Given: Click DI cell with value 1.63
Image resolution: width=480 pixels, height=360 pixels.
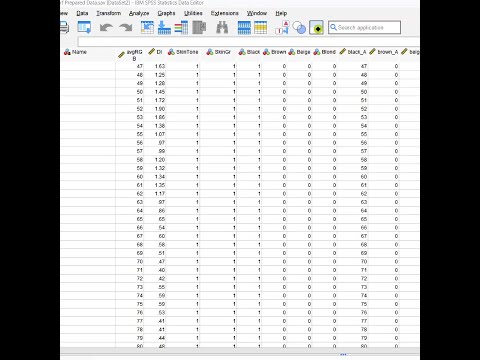Looking at the screenshot, I should pos(156,66).
